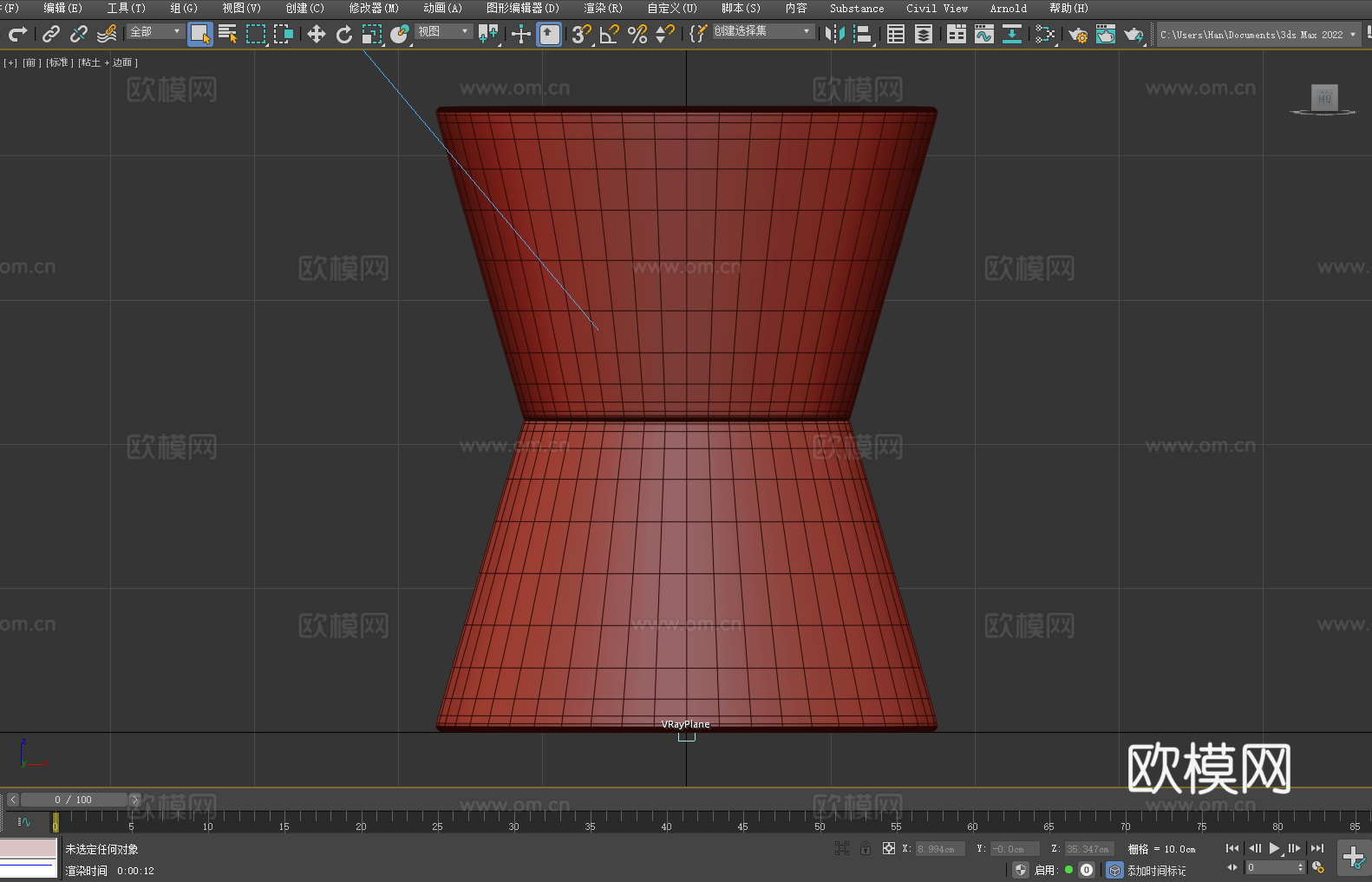Open the Arnold menu

(x=1009, y=8)
